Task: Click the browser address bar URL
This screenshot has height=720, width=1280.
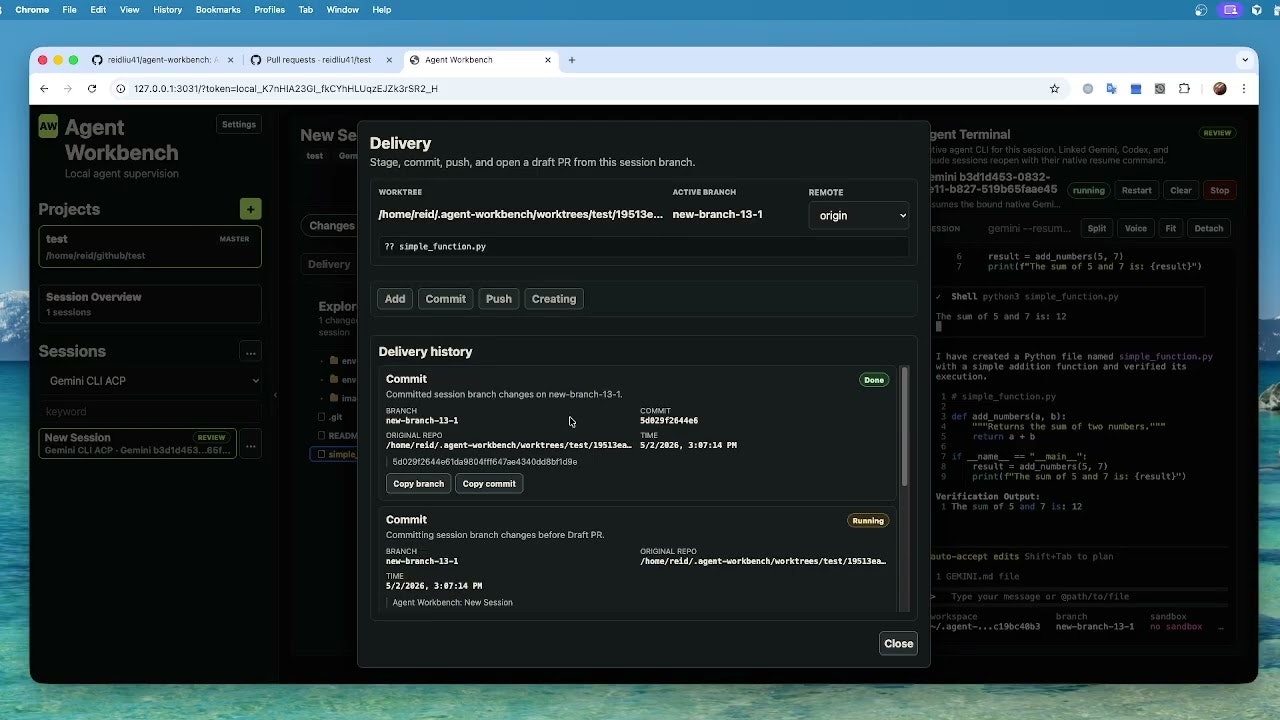Action: tap(286, 88)
